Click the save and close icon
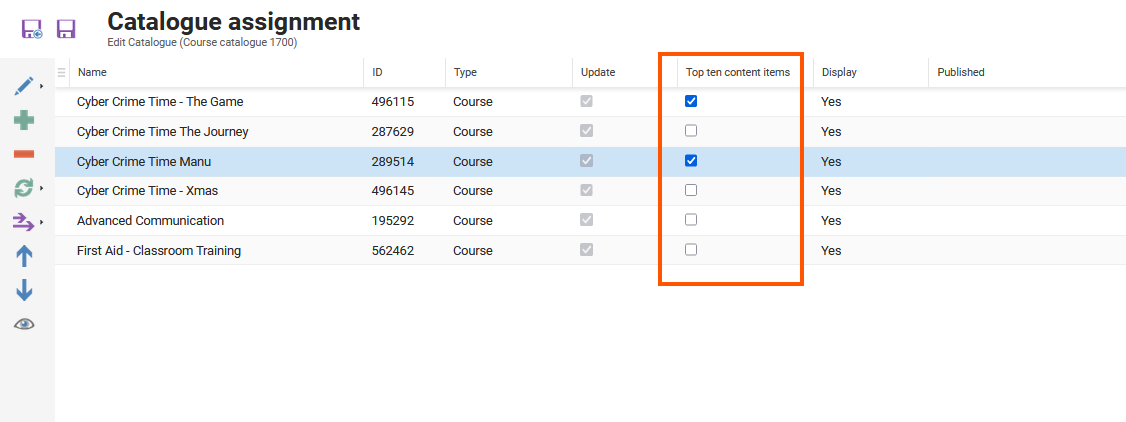The height and width of the screenshot is (422, 1126). [x=32, y=28]
